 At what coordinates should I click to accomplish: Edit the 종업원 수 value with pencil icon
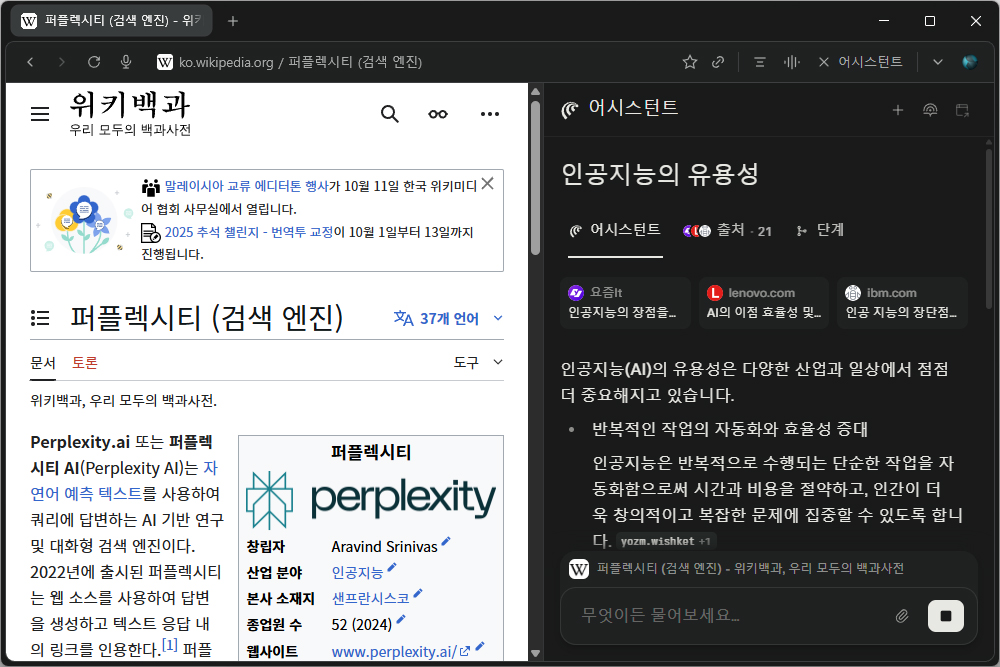tap(401, 619)
